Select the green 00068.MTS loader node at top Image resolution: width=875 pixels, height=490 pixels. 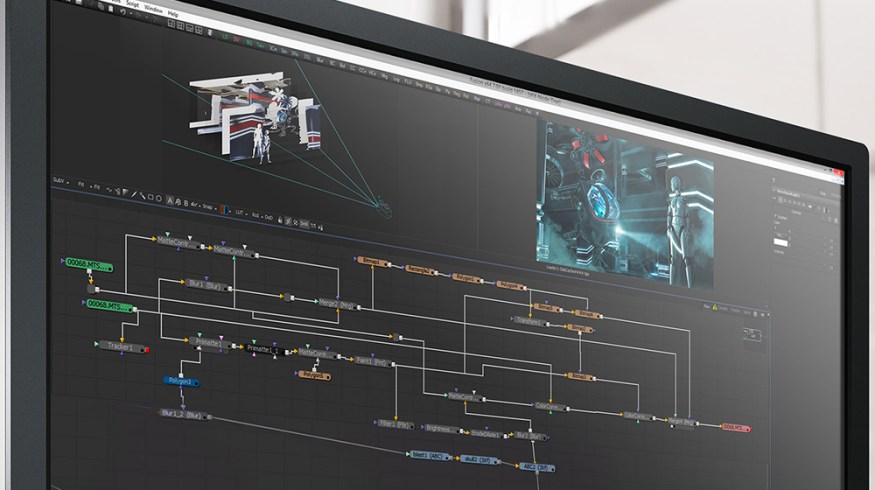pos(88,265)
